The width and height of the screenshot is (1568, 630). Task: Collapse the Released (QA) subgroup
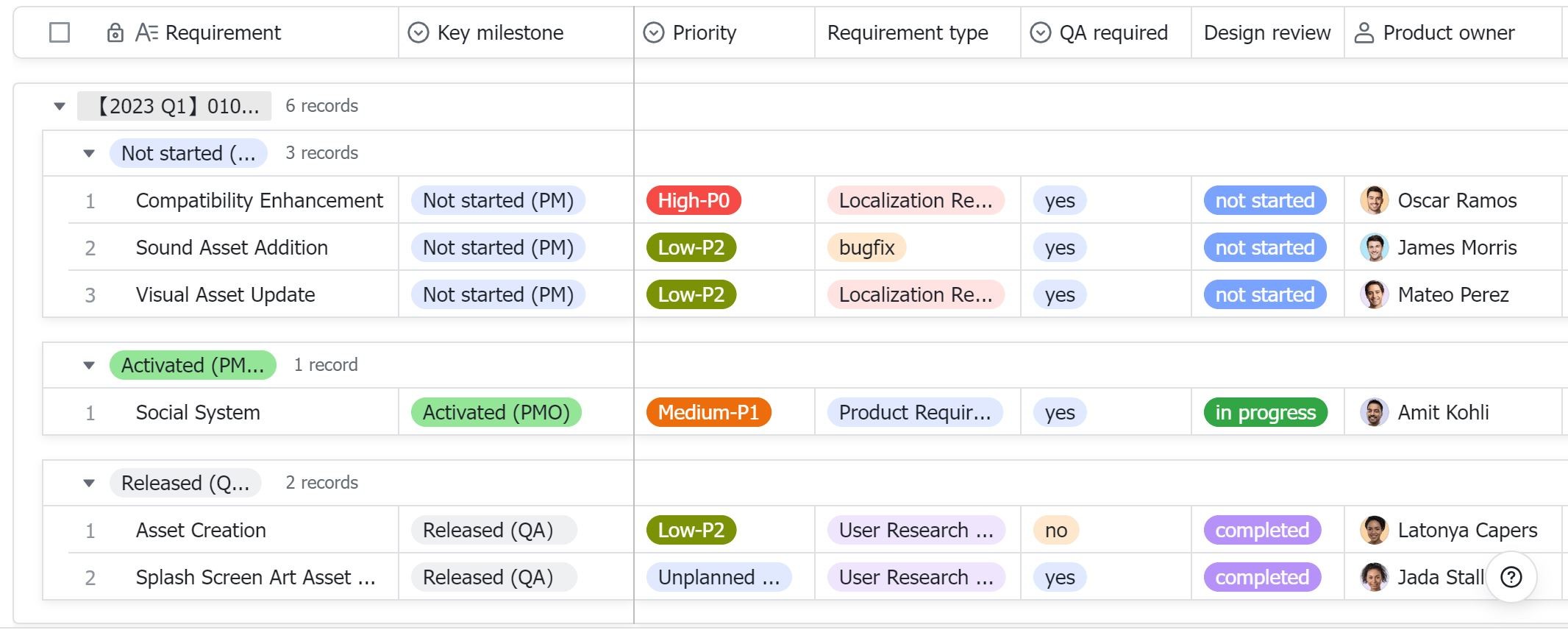coord(89,483)
